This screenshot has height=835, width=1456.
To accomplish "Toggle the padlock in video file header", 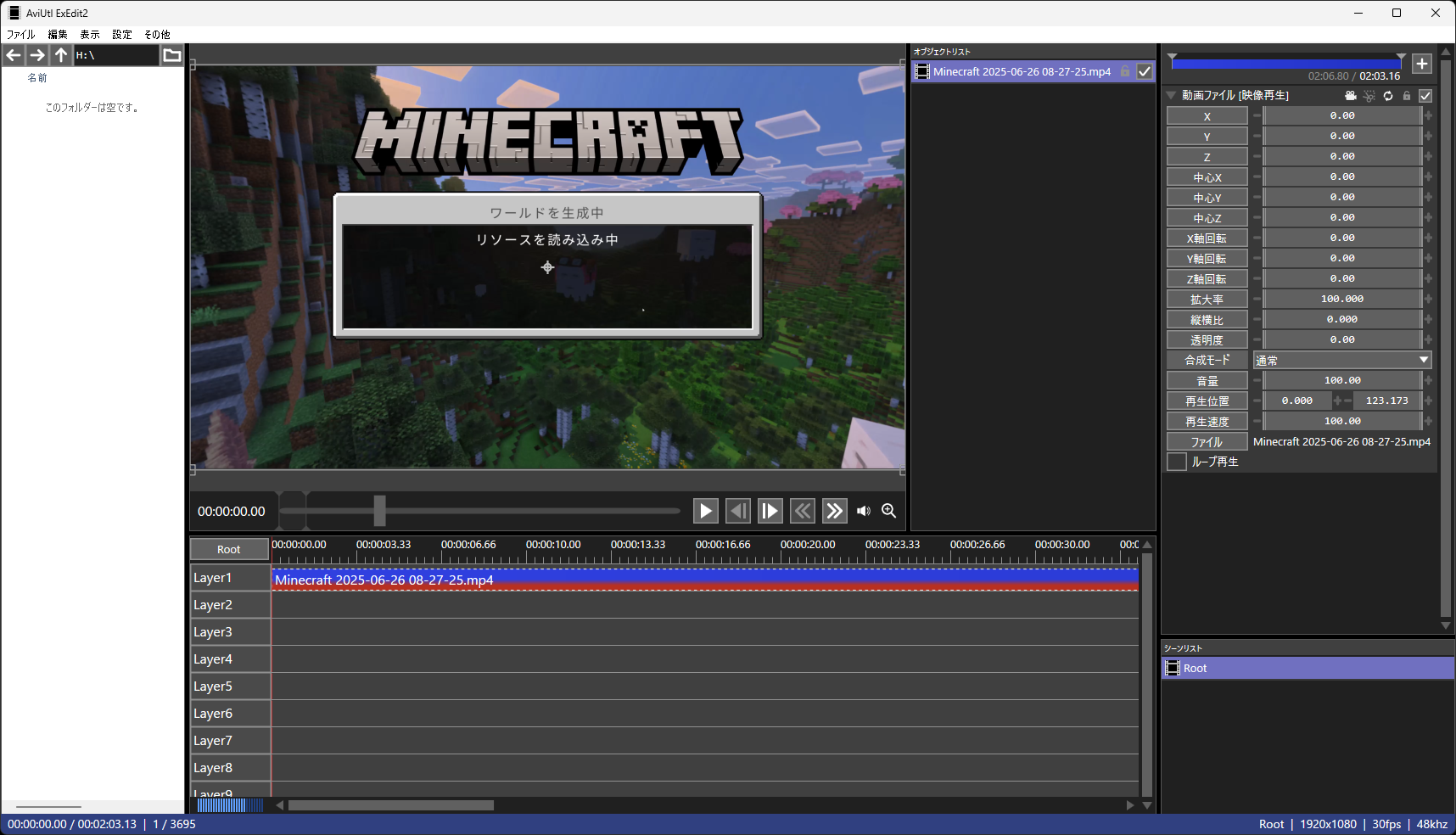I will point(1407,96).
